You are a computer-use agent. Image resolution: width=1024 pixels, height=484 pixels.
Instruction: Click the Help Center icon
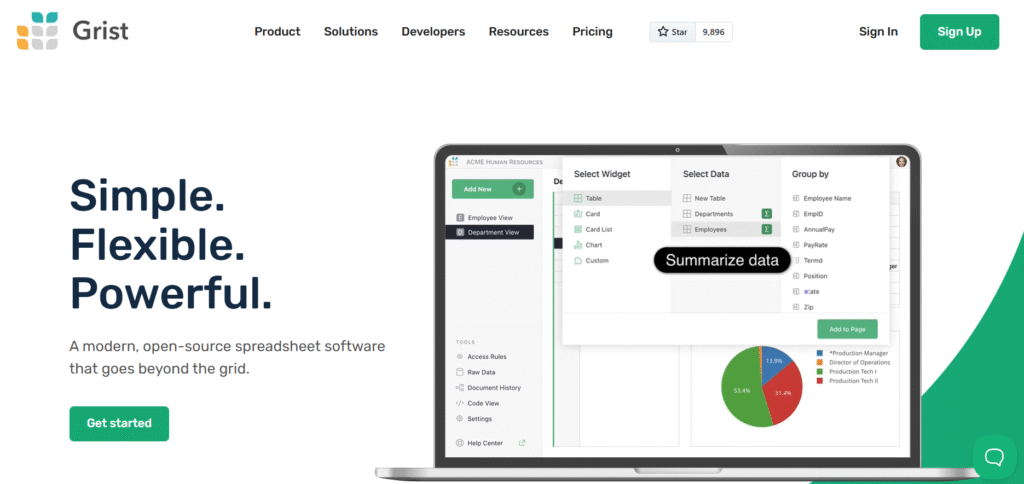(460, 443)
